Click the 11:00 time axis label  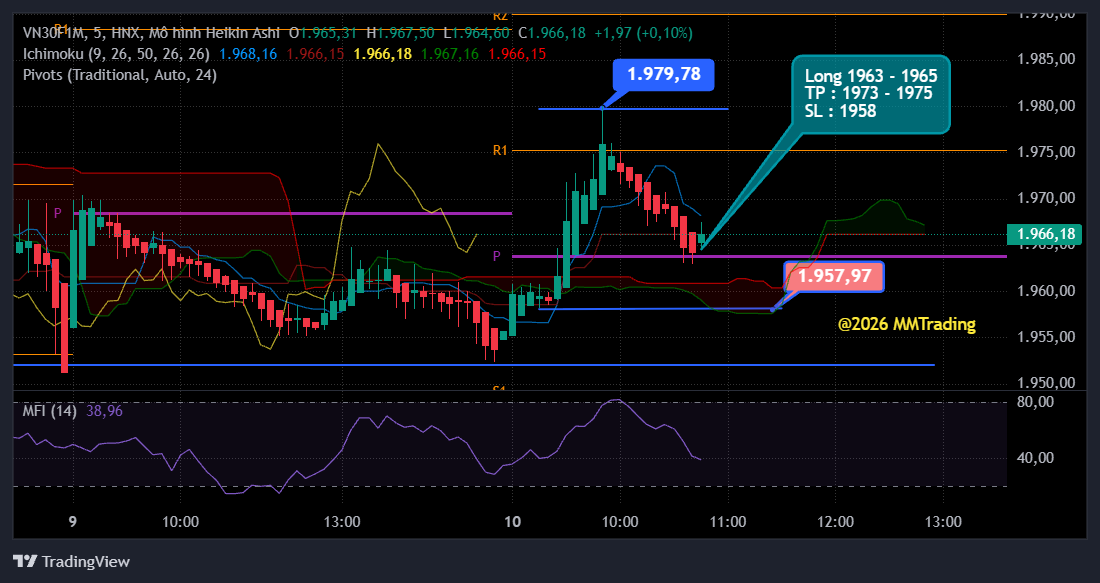click(728, 522)
